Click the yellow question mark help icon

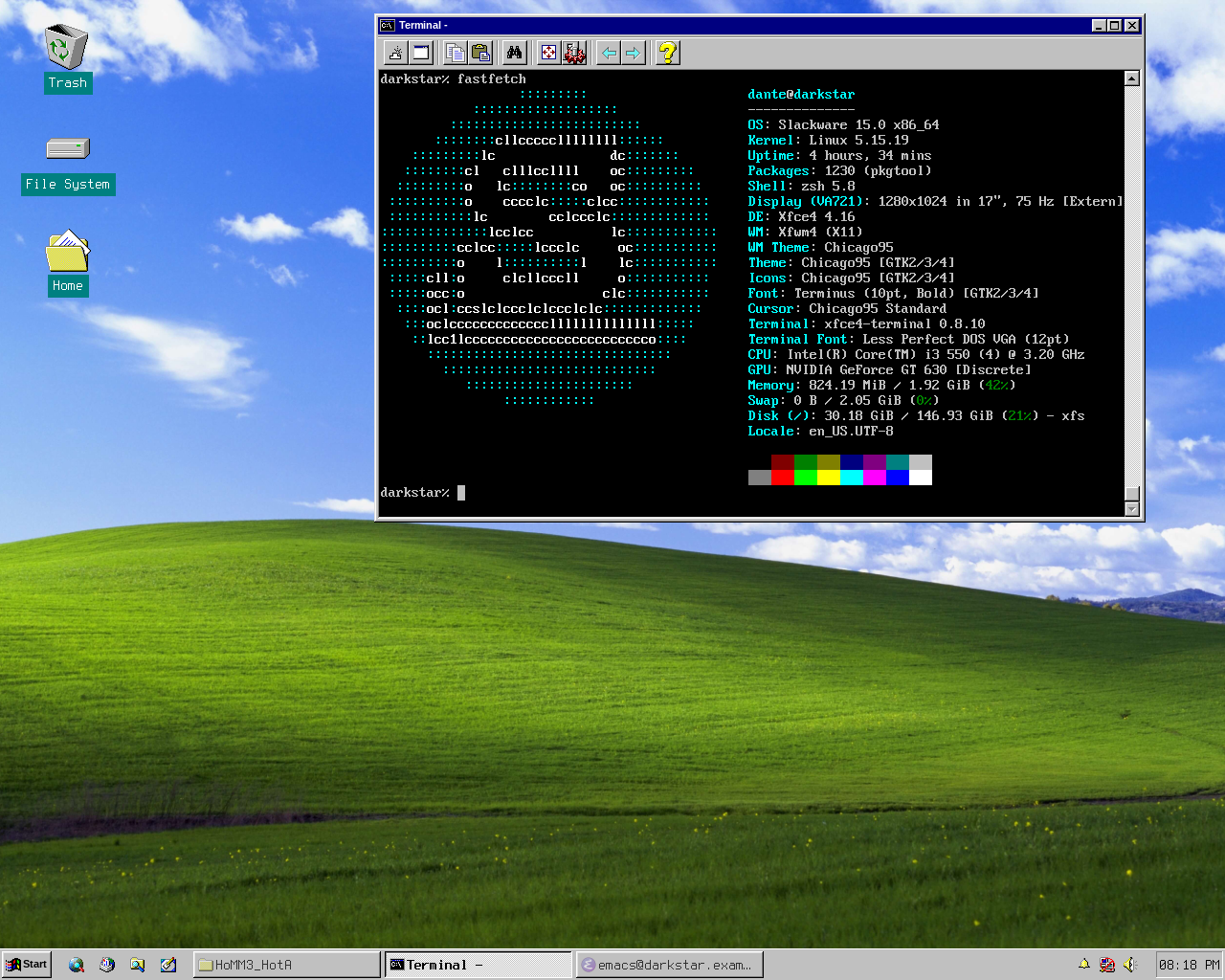[668, 53]
